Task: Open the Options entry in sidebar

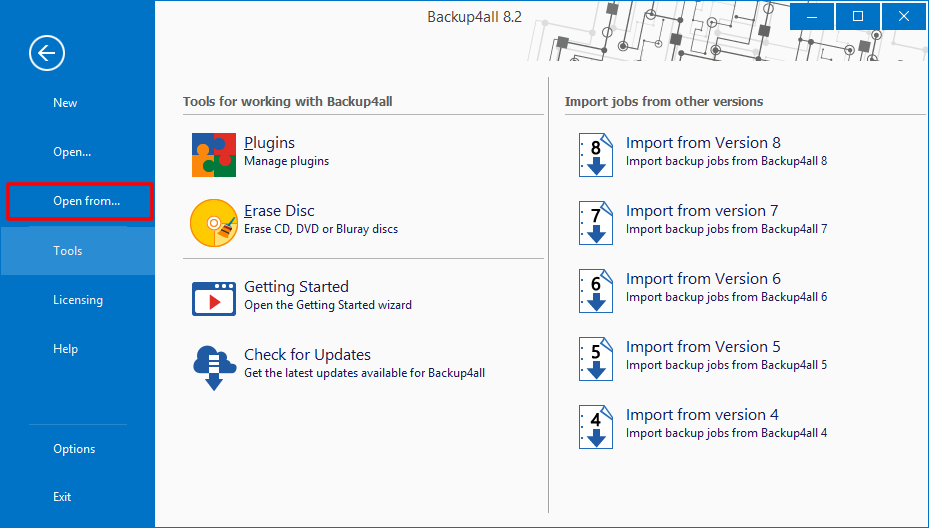Action: 74,449
